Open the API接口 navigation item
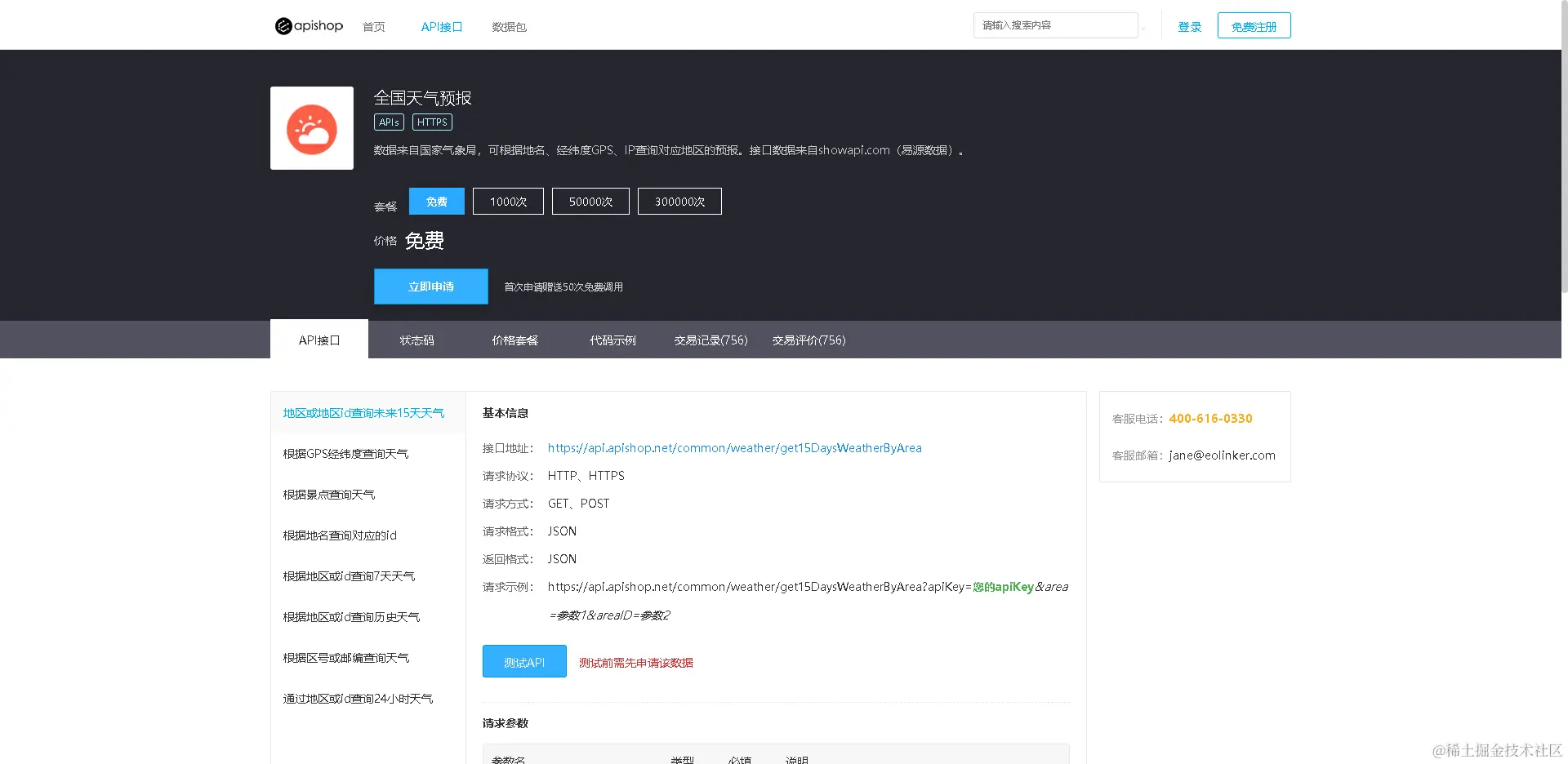1568x764 pixels. click(x=442, y=27)
